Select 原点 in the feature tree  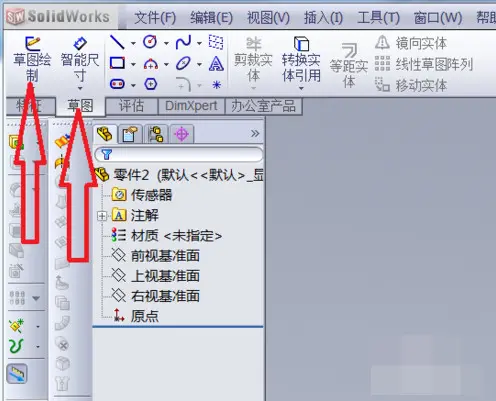click(x=136, y=316)
